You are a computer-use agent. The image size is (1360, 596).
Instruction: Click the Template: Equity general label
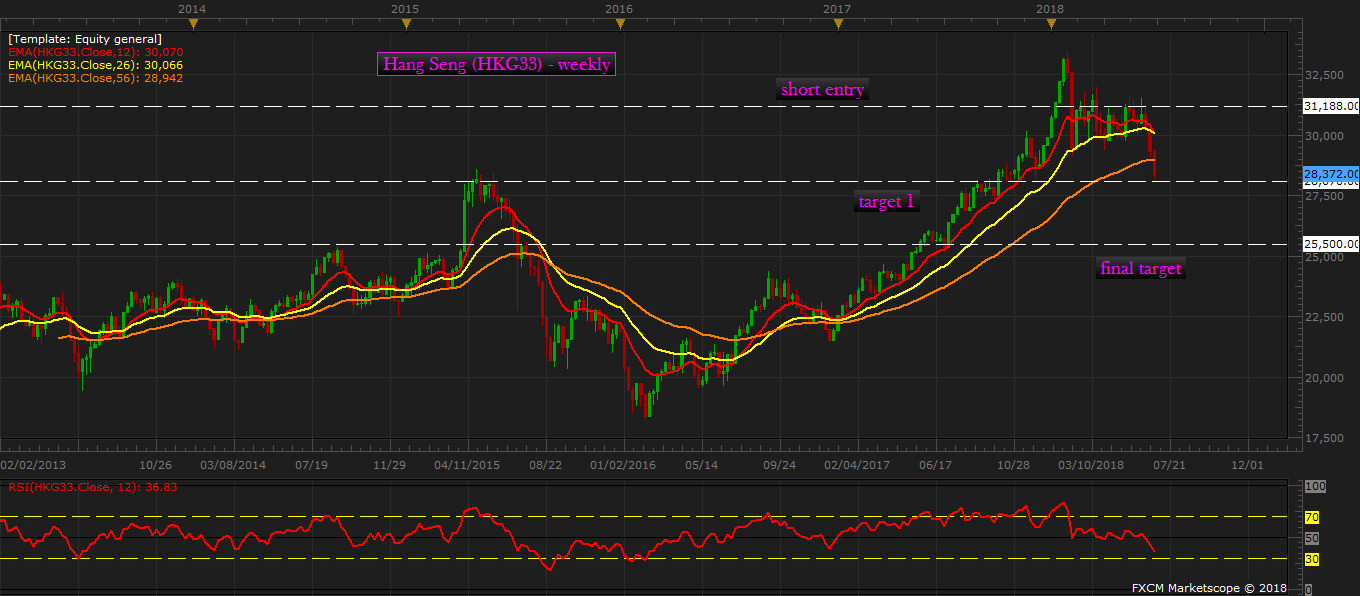[x=85, y=39]
